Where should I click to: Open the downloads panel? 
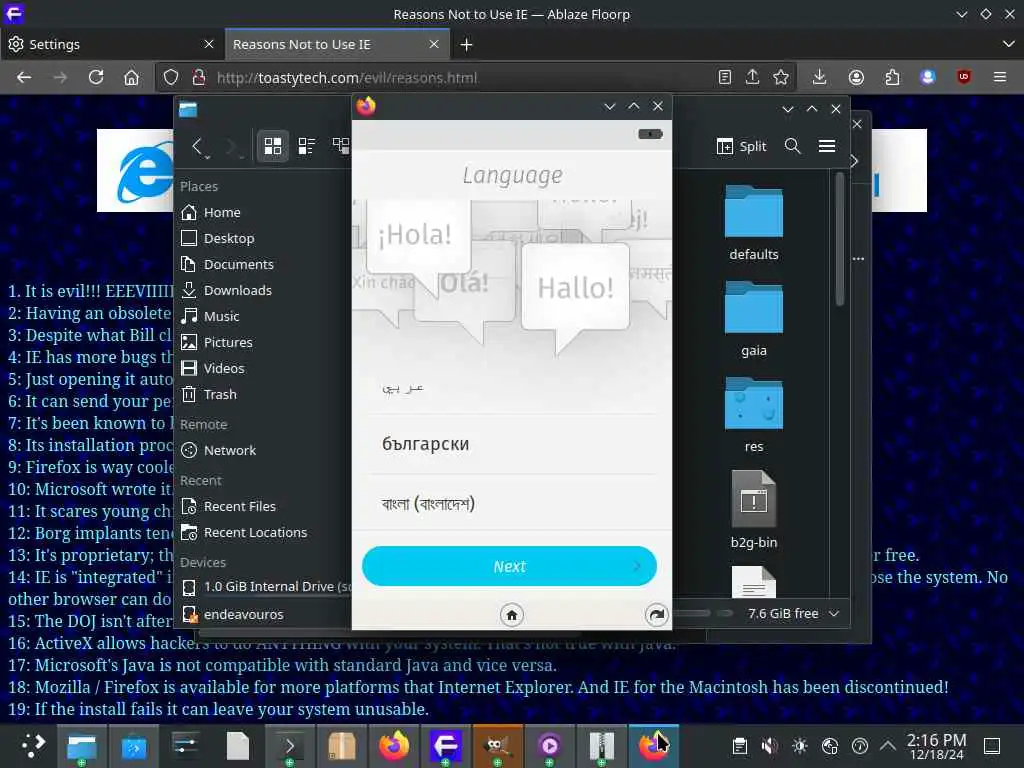click(819, 78)
